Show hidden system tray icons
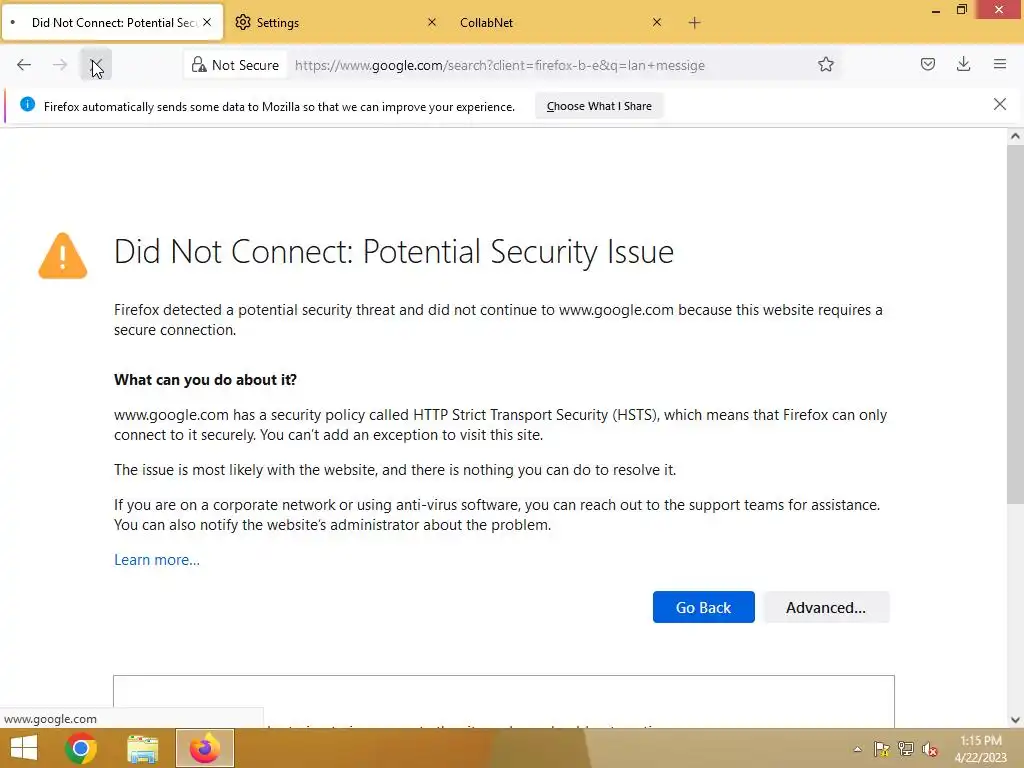 point(857,749)
